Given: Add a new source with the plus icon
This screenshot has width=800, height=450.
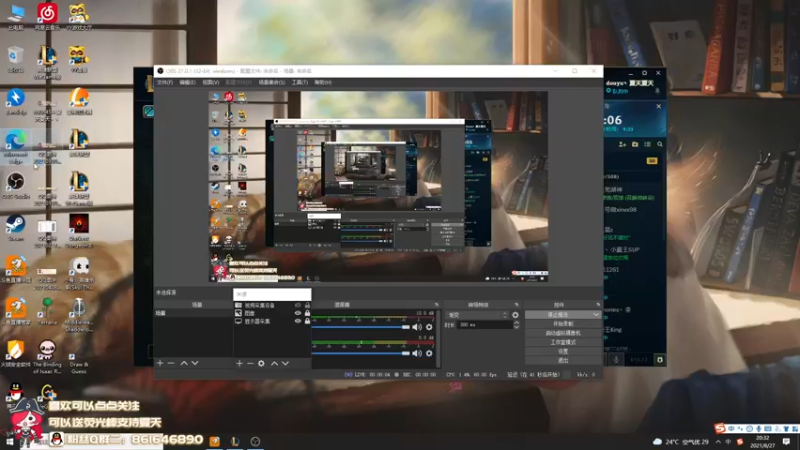Looking at the screenshot, I should [x=239, y=363].
